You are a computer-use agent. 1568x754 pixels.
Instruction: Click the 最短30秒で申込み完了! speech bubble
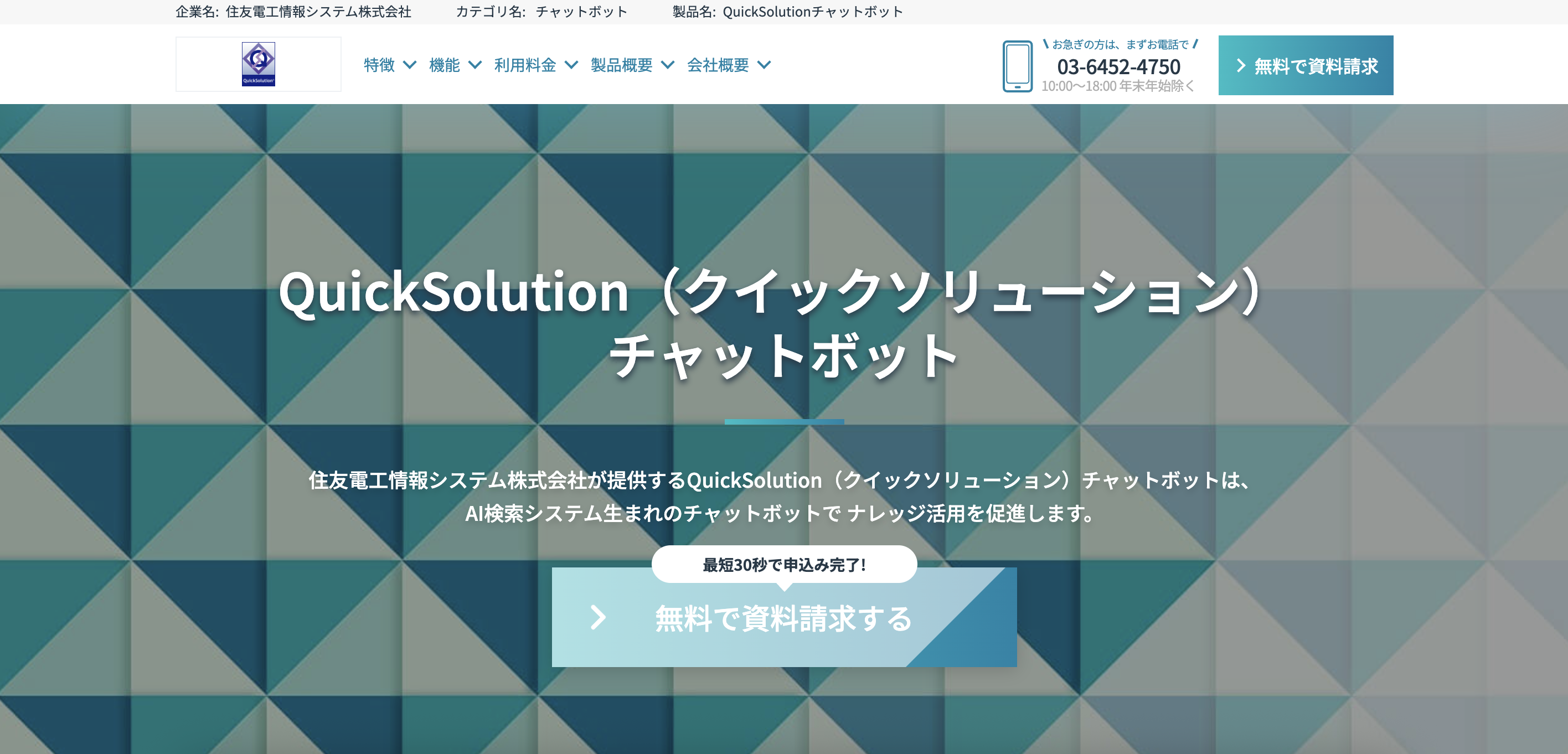784,564
